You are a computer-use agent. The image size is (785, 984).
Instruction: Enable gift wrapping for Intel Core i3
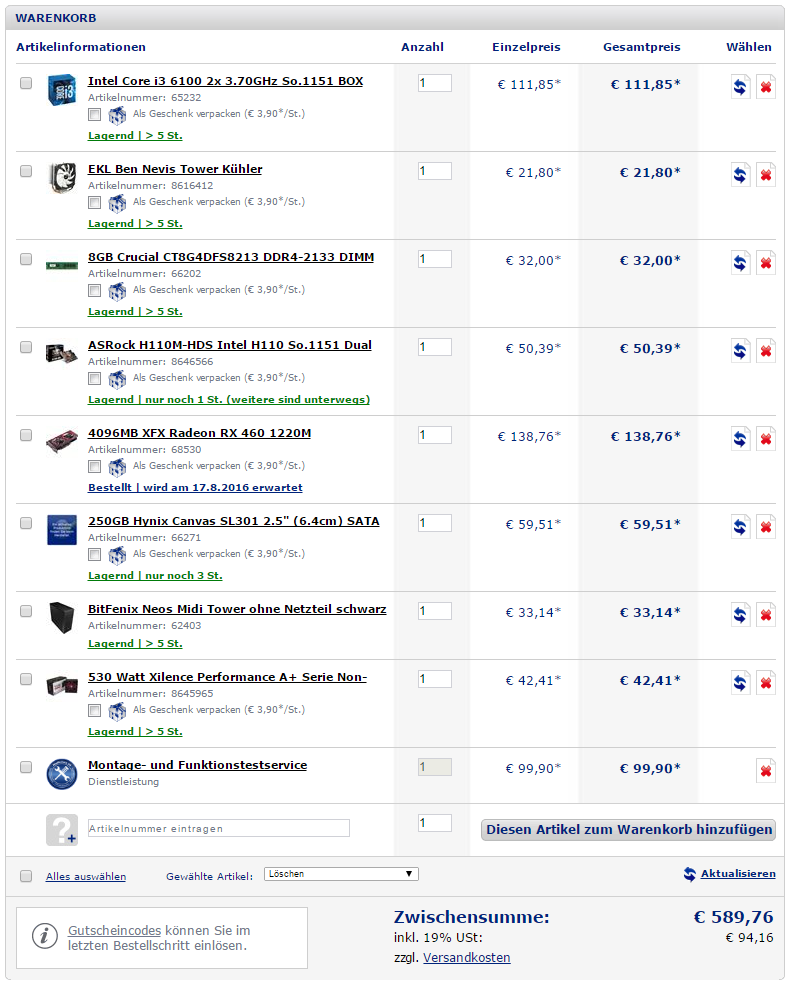(x=94, y=114)
